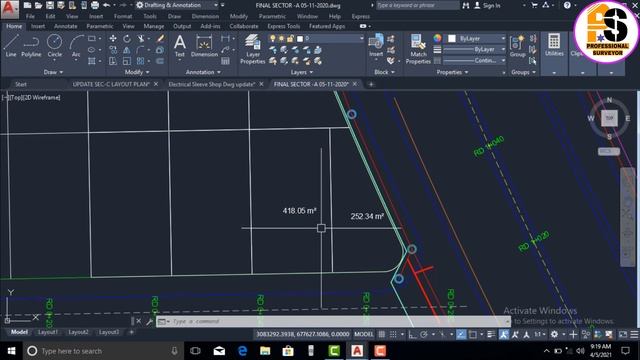Toggle annotation visibility in status bar
This screenshot has width=640, height=360.
click(x=504, y=334)
